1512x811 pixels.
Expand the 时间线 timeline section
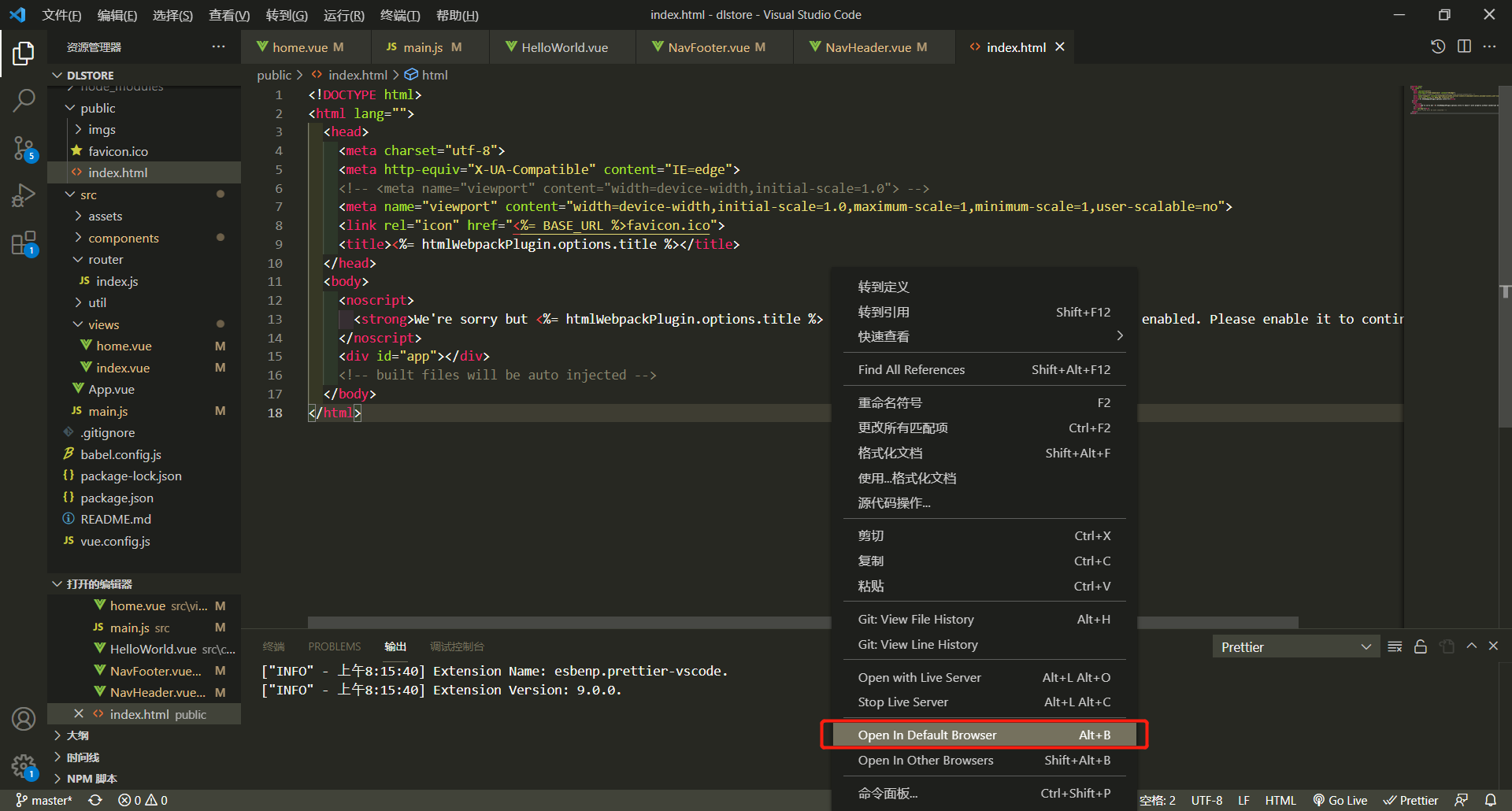(144, 757)
